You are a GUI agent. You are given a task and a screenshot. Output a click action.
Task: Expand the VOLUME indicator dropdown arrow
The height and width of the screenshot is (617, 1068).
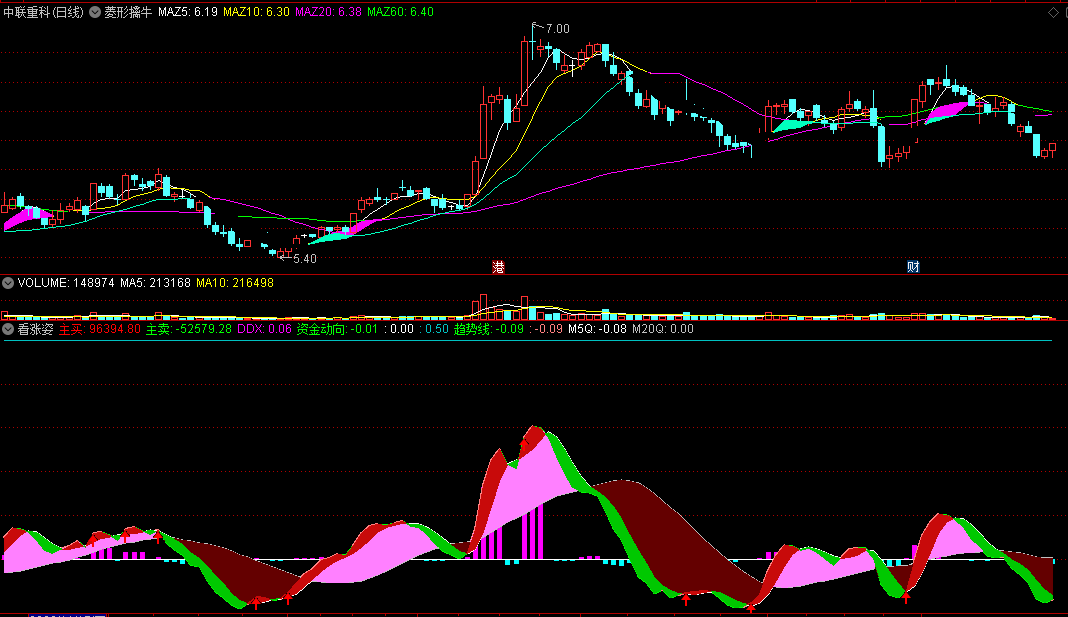(8, 283)
